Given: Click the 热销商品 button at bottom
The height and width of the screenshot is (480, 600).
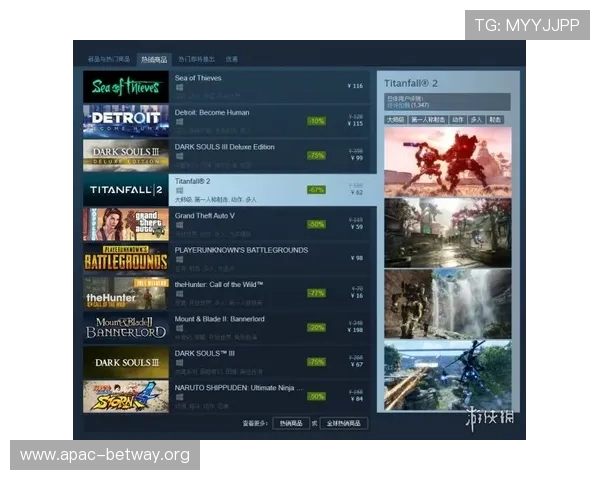Looking at the screenshot, I should coord(291,423).
